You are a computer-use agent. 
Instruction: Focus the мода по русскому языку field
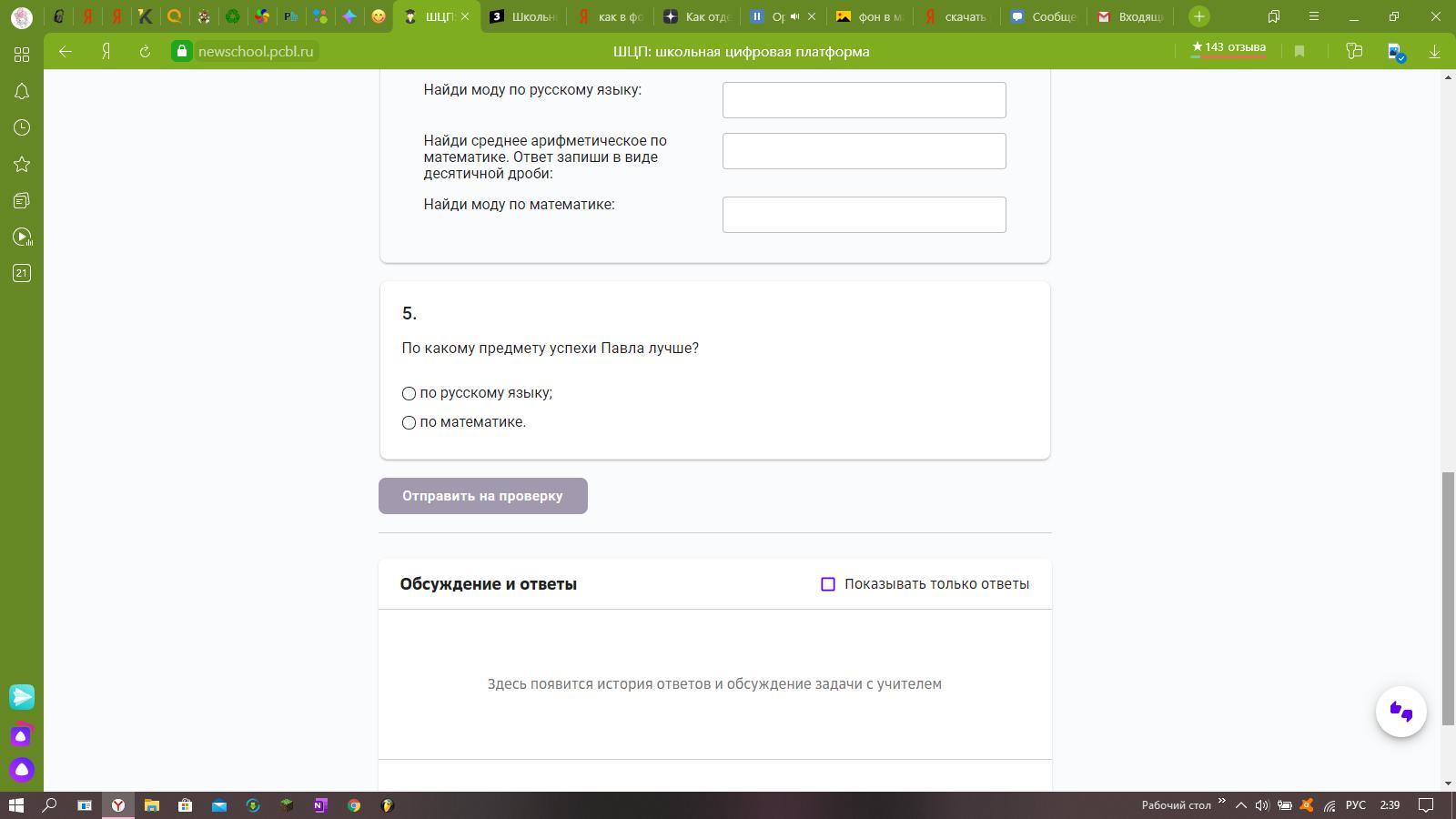pos(864,100)
